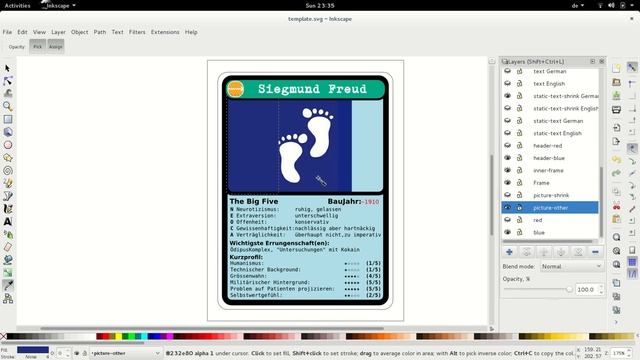Image resolution: width=640 pixels, height=360 pixels.
Task: Select the Spray tool
Action: point(7,234)
